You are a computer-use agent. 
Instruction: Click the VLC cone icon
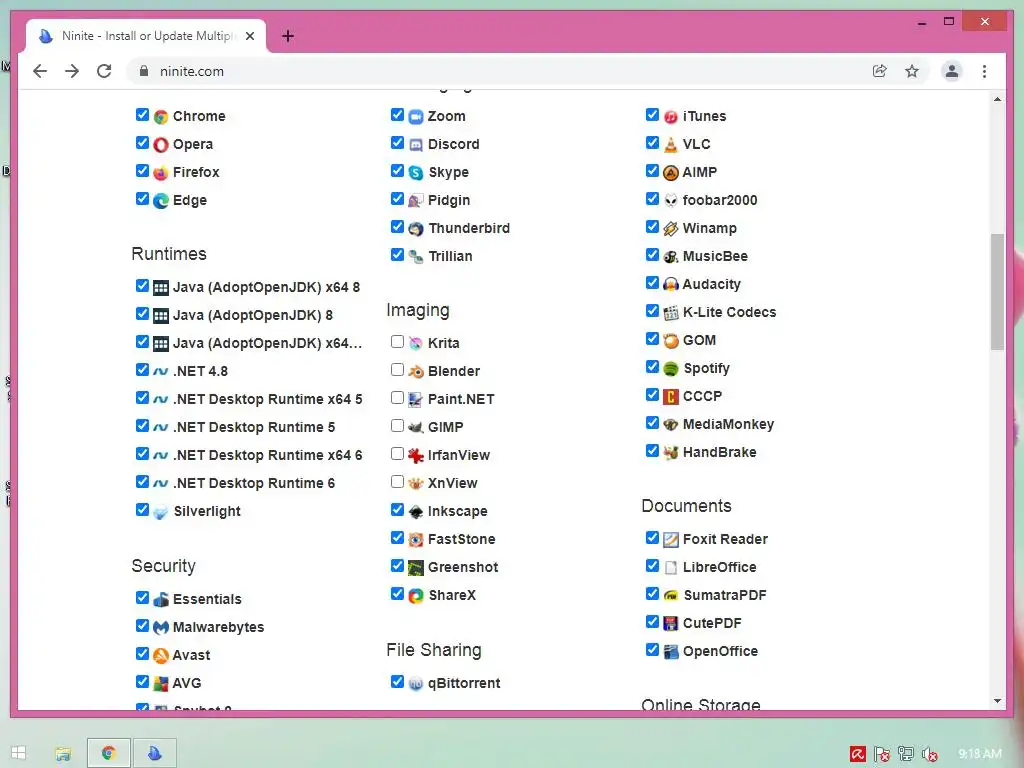click(x=671, y=144)
